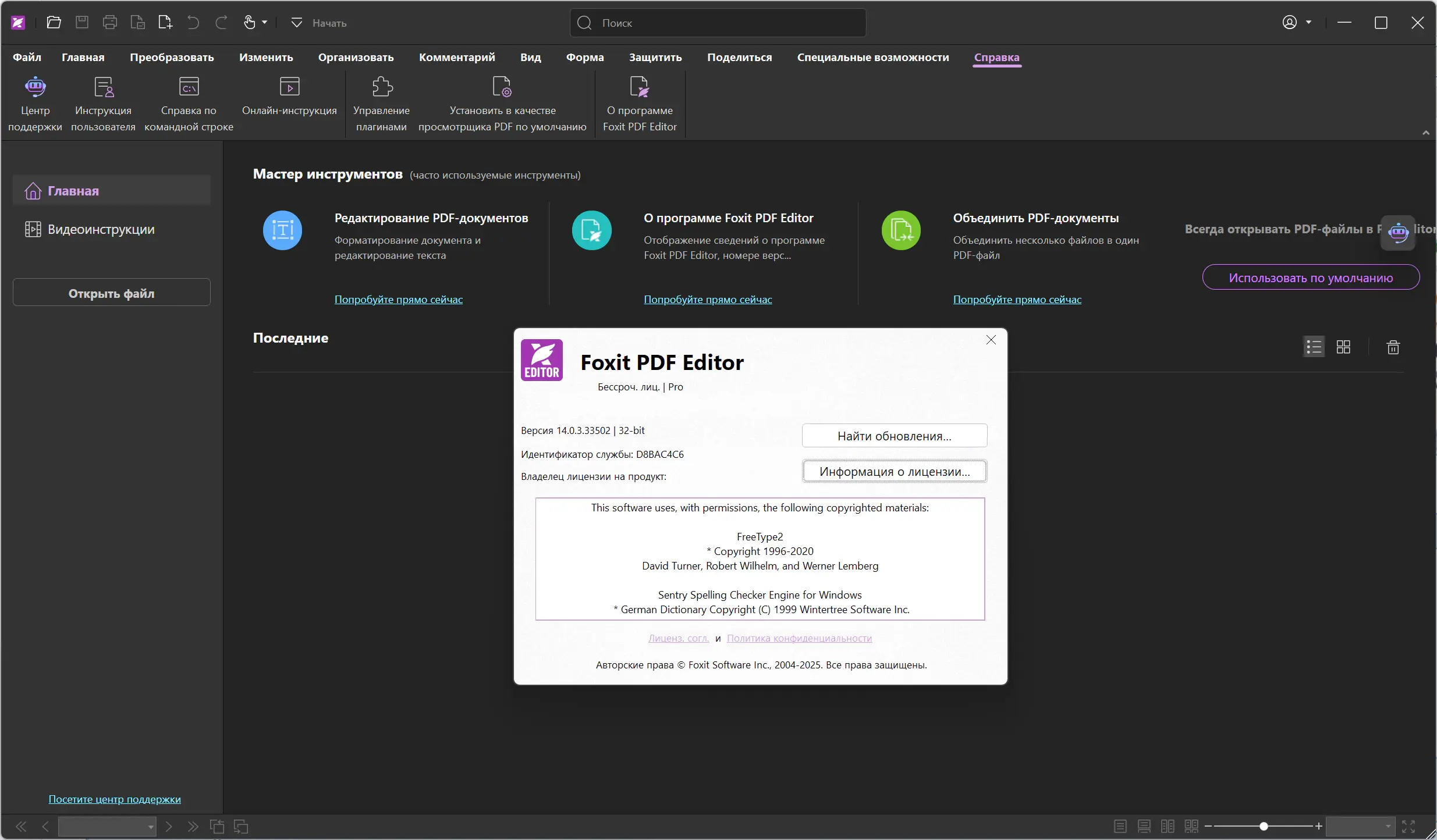Switch recent files to list view

[x=1314, y=347]
